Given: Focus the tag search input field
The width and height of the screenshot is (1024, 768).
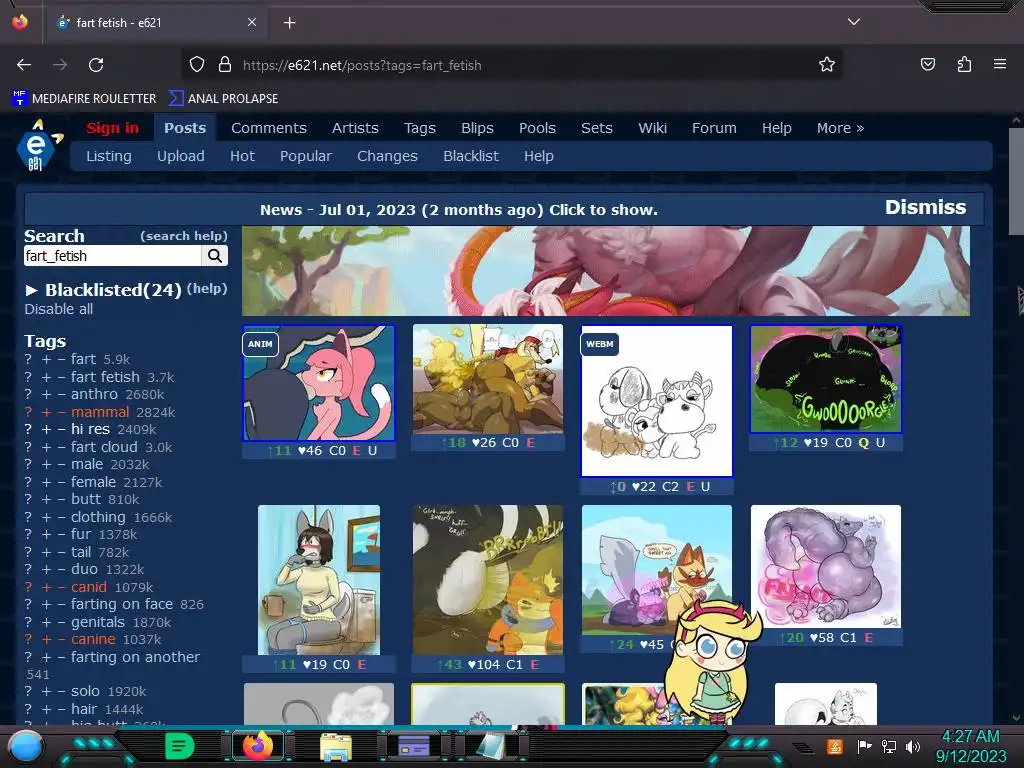Looking at the screenshot, I should pos(112,256).
